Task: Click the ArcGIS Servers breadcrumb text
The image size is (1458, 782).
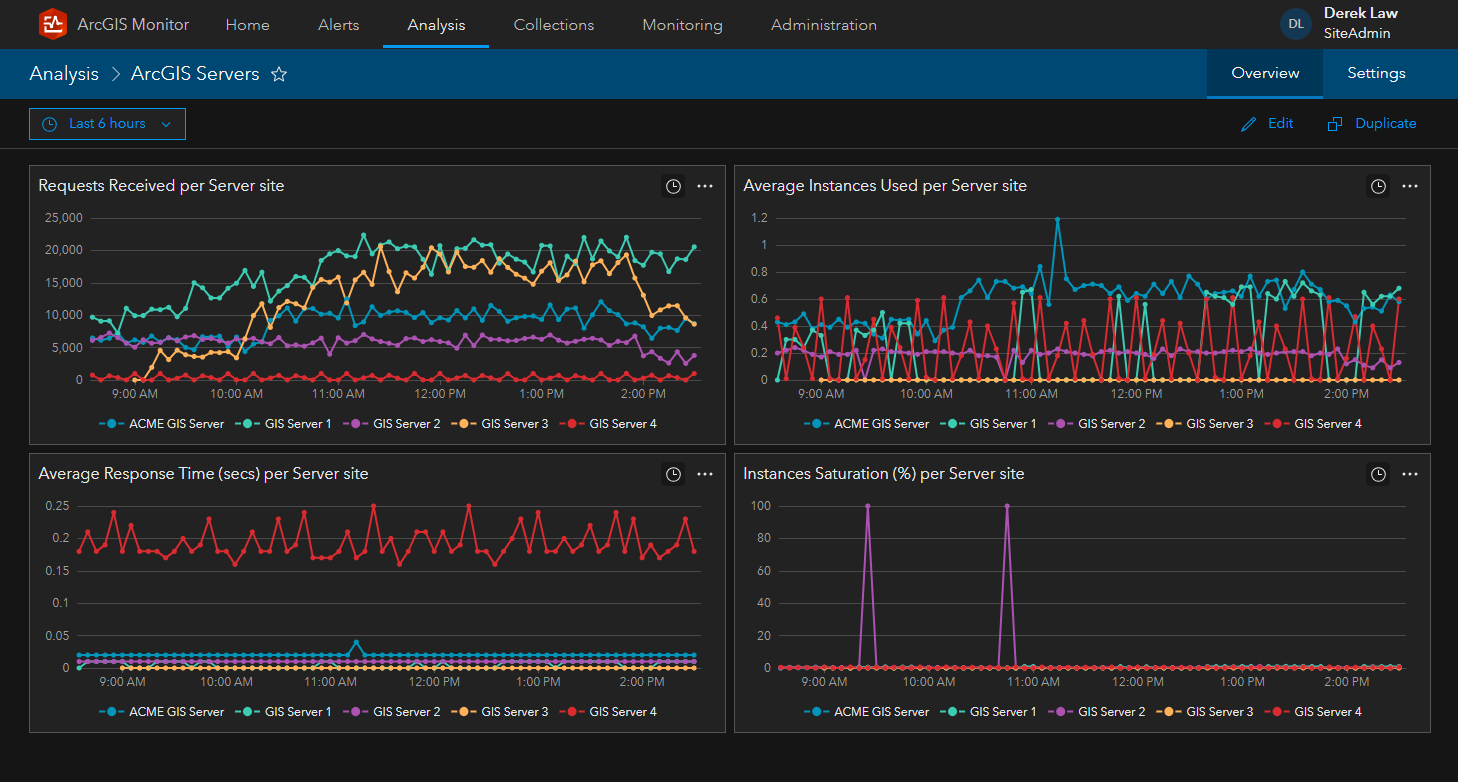Action: (x=195, y=74)
